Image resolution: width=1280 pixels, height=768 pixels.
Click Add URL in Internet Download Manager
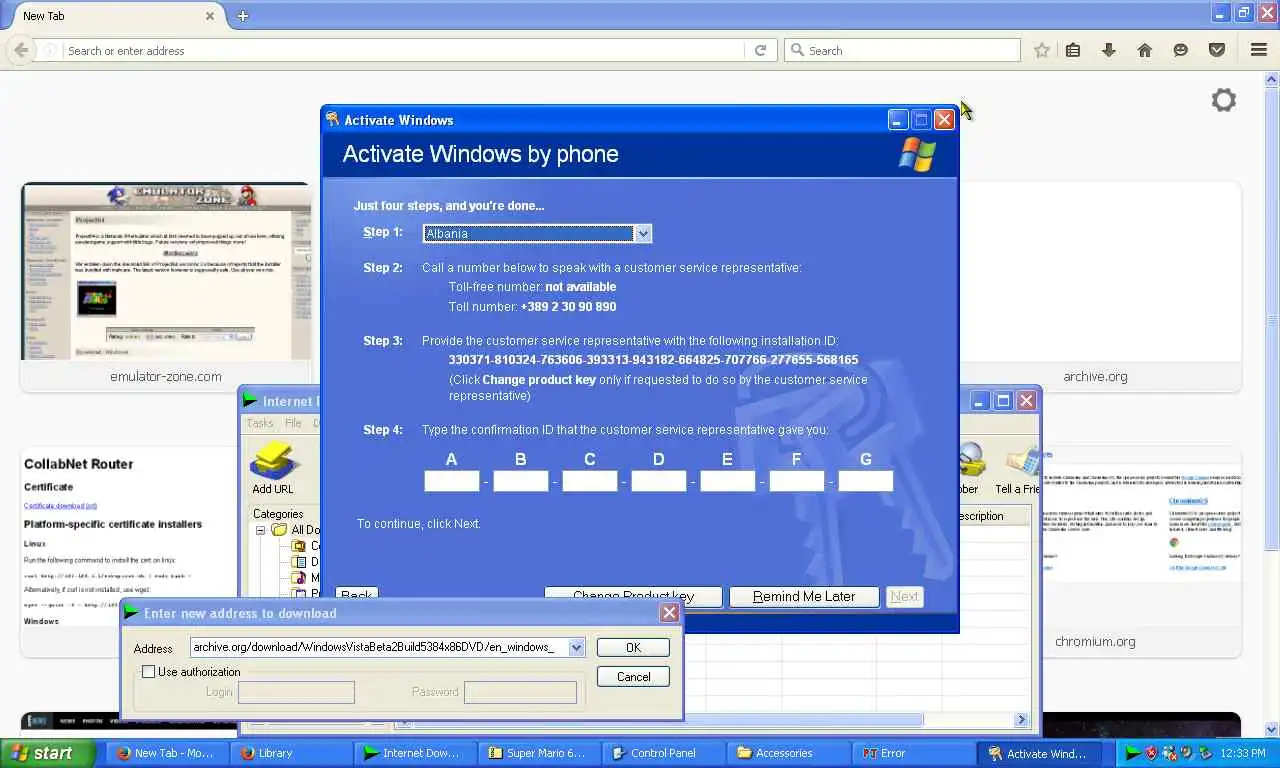tap(272, 469)
